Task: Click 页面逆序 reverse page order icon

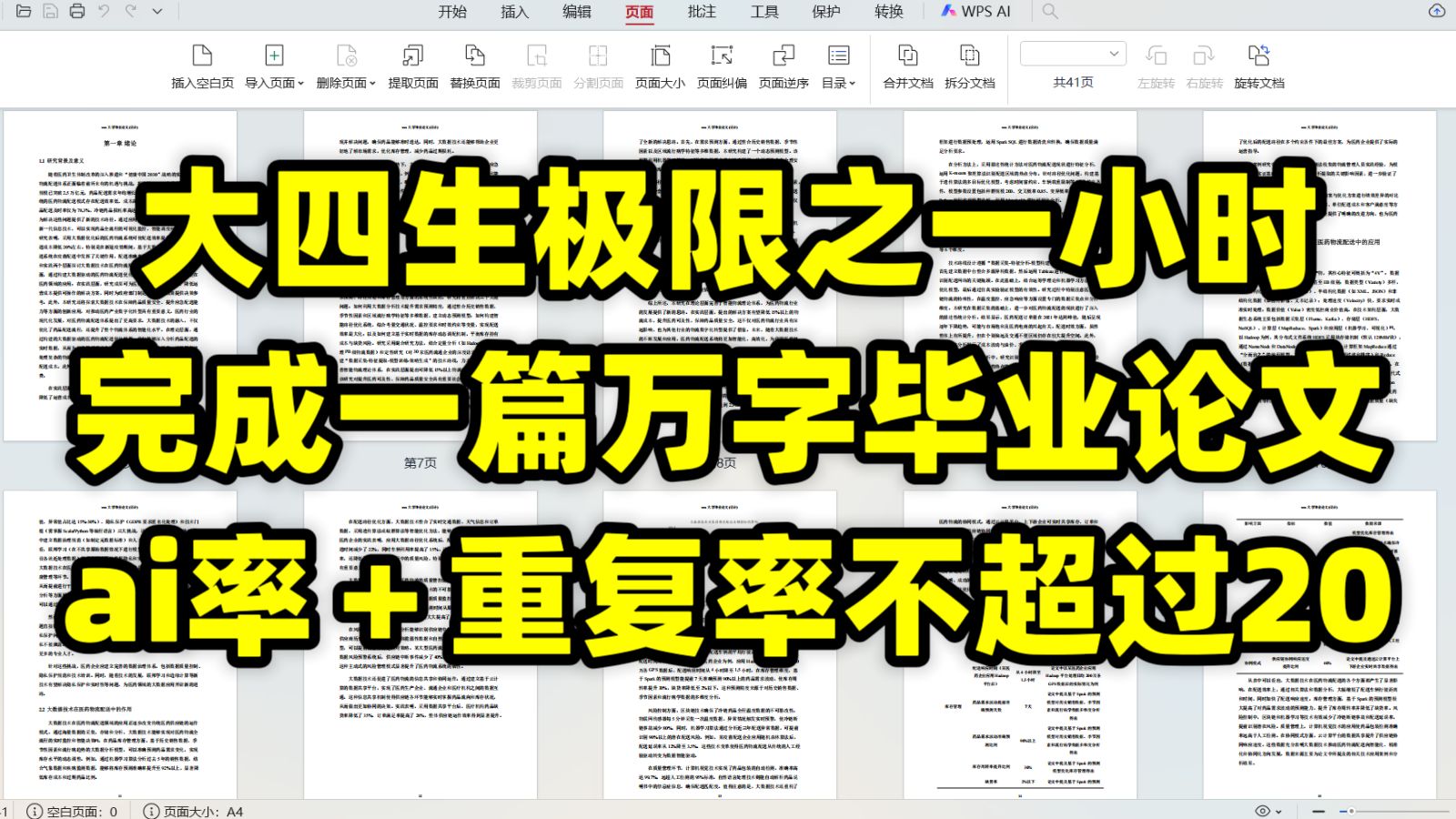Action: [x=784, y=56]
